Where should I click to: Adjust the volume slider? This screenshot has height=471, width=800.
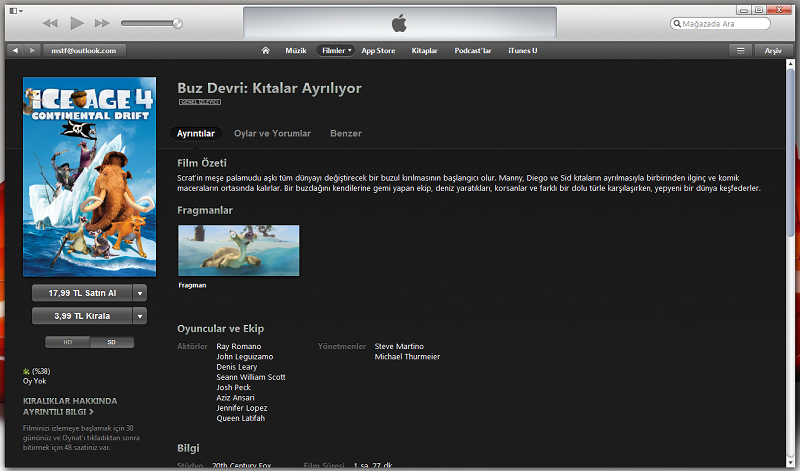(152, 23)
